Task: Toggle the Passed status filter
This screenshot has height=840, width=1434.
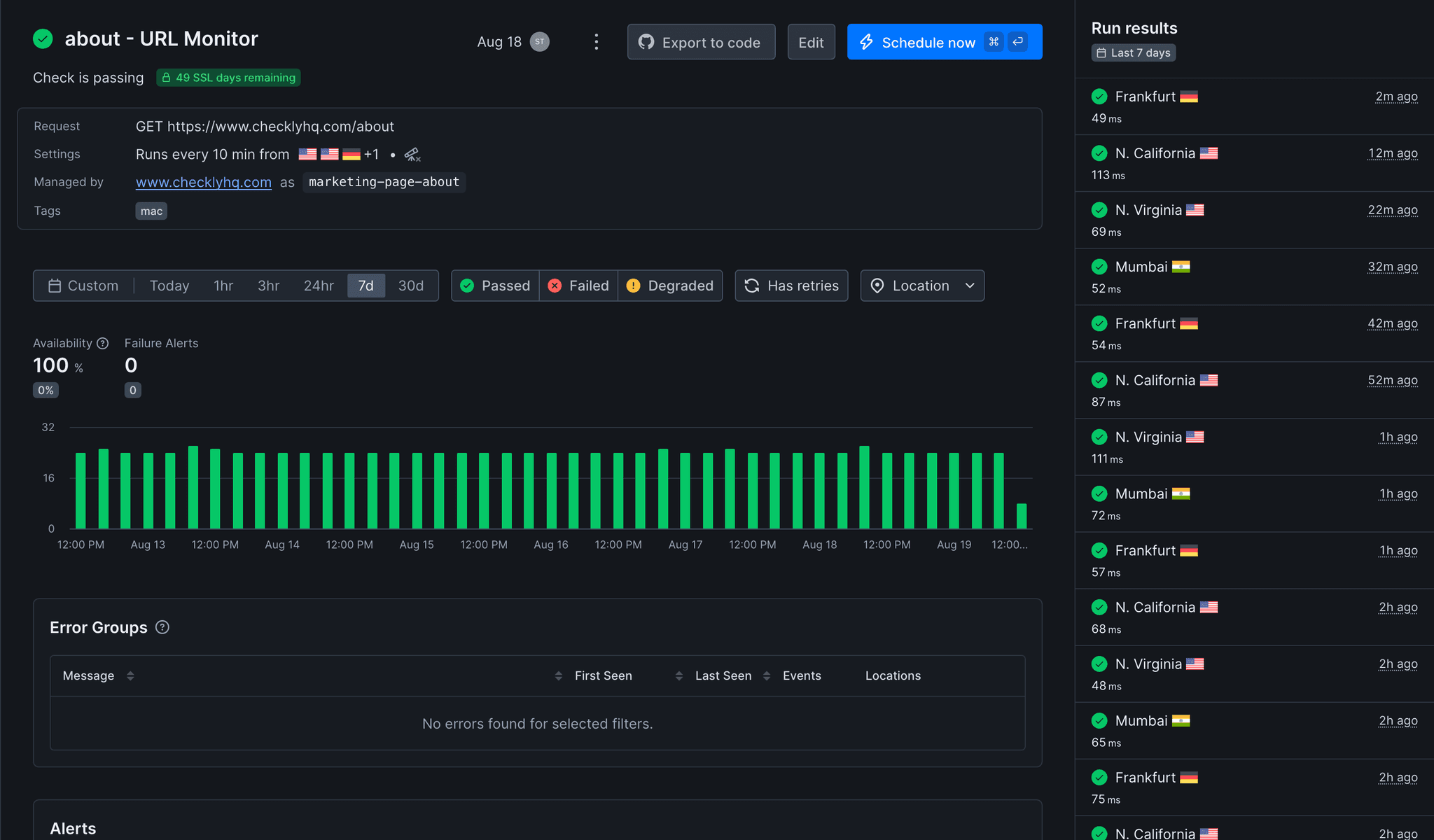Action: coord(495,286)
